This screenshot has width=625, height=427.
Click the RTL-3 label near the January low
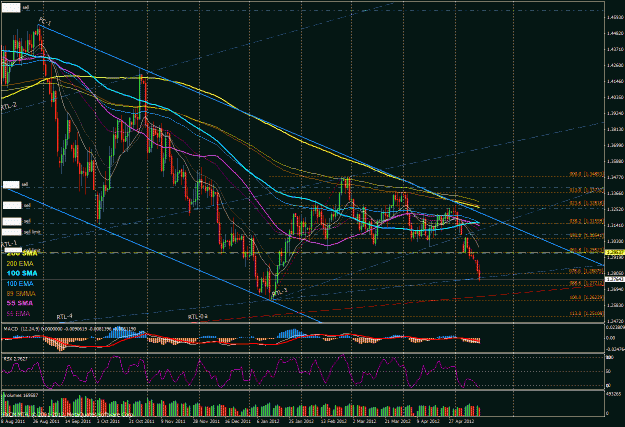click(x=279, y=292)
